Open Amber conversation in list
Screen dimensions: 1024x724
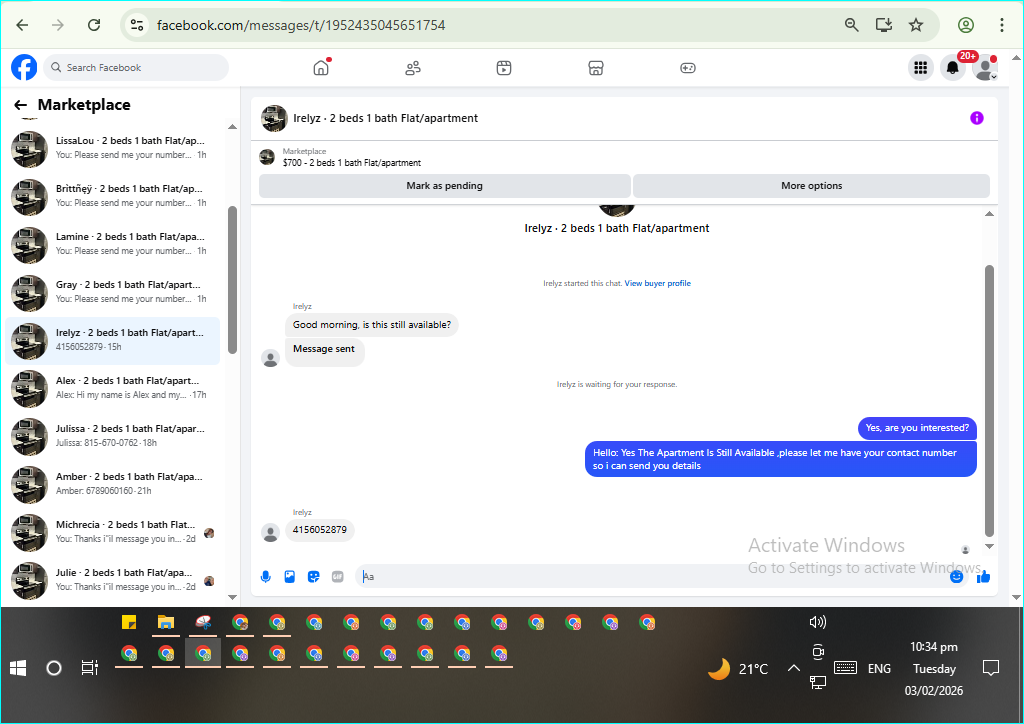click(112, 484)
